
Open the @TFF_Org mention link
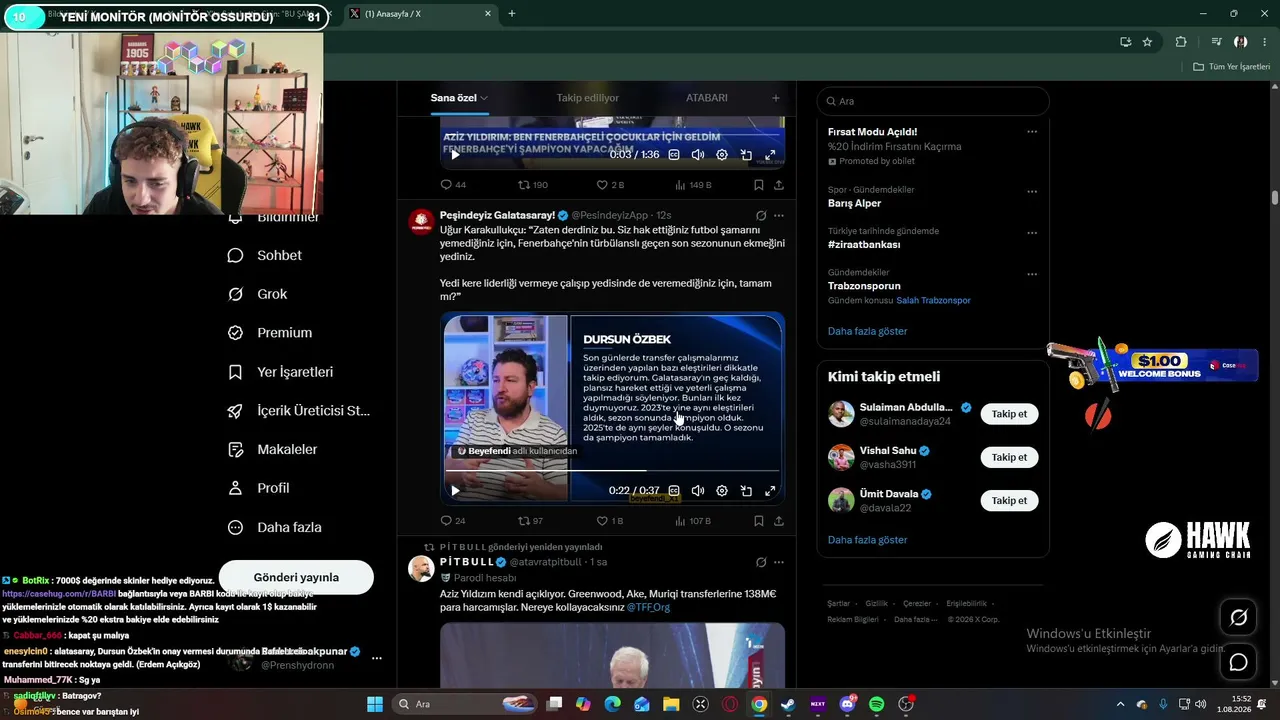pyautogui.click(x=648, y=607)
